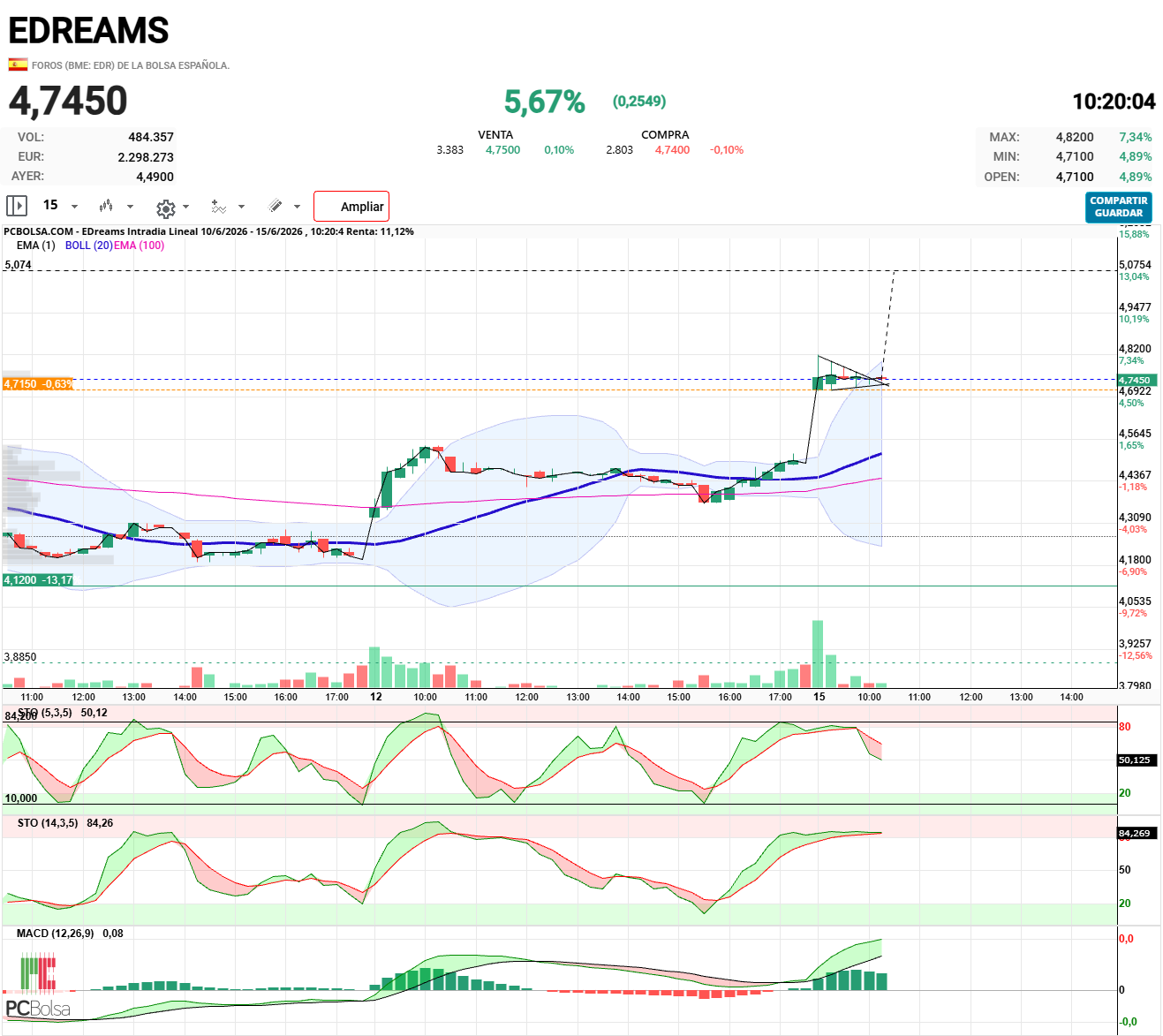
Task: Click the tallest green volume bar
Action: tap(818, 654)
